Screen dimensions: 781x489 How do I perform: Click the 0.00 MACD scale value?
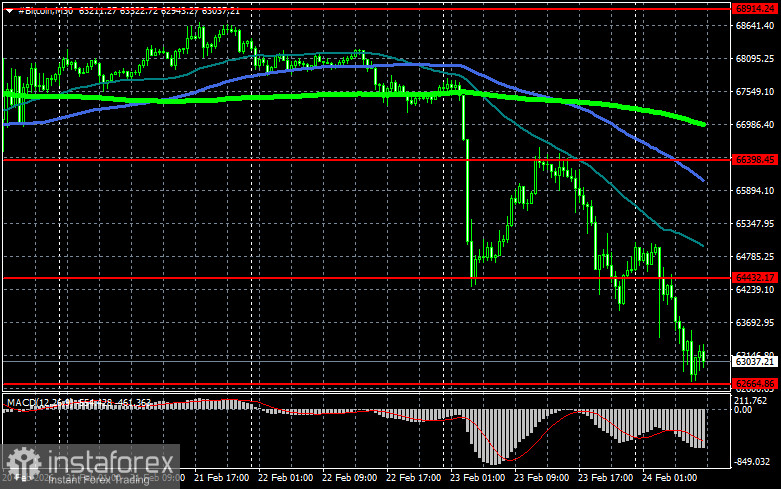point(743,410)
